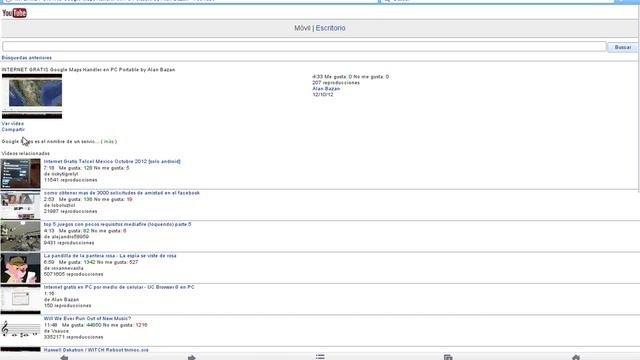The height and width of the screenshot is (360, 640).
Task: Open the bottom bar list menu icon
Action: coord(320,357)
